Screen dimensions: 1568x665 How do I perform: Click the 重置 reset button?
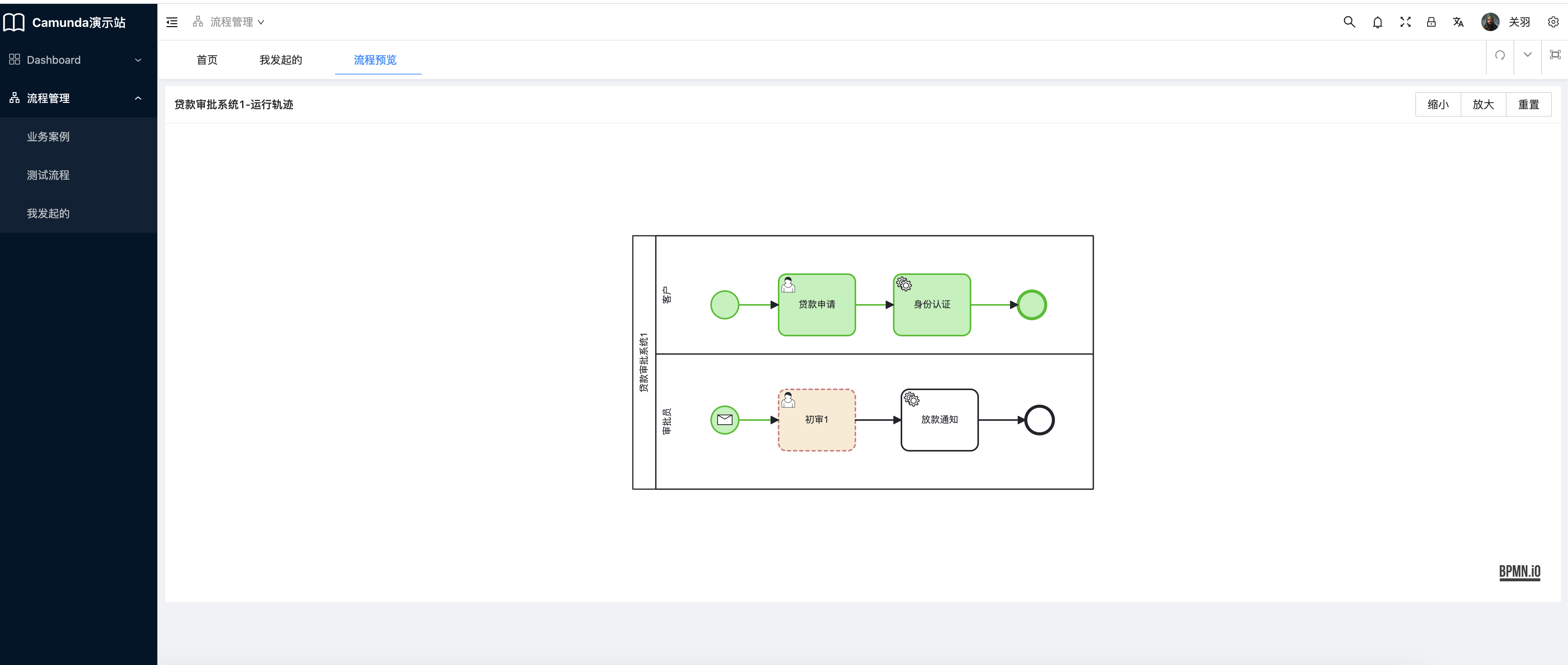[x=1528, y=104]
